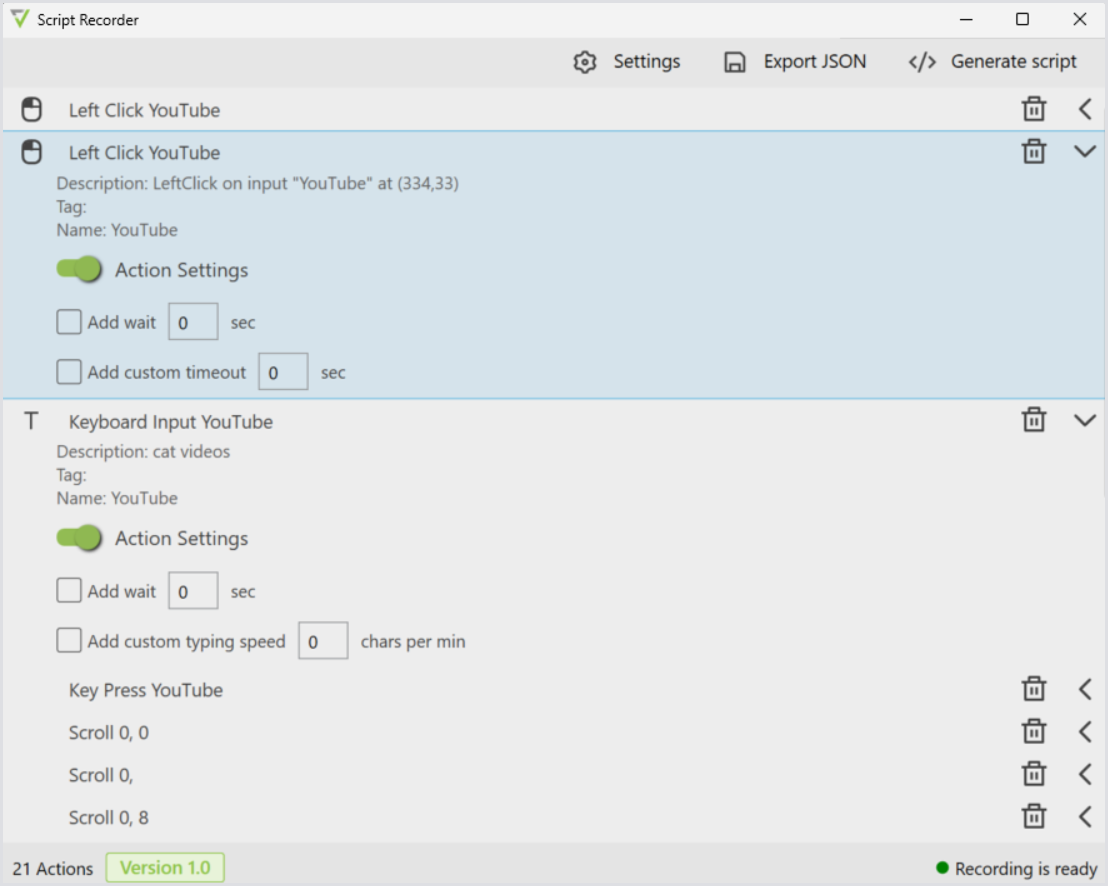
Task: Delete the Scroll 0, 8 action
Action: click(1033, 817)
